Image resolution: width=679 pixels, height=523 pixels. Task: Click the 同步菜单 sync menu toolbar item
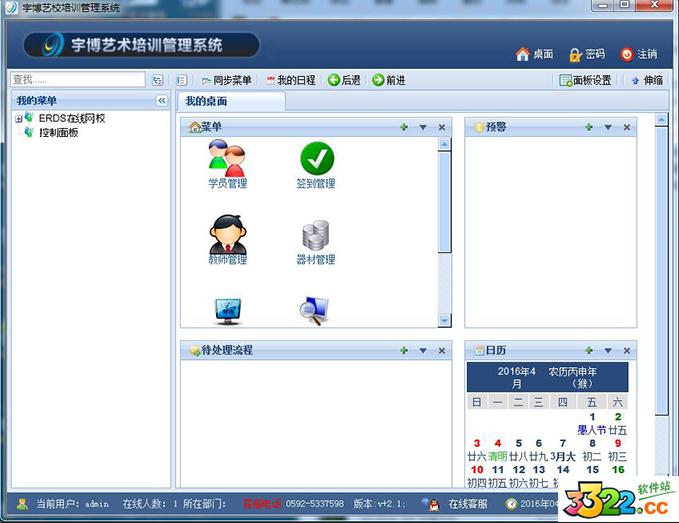(x=227, y=80)
